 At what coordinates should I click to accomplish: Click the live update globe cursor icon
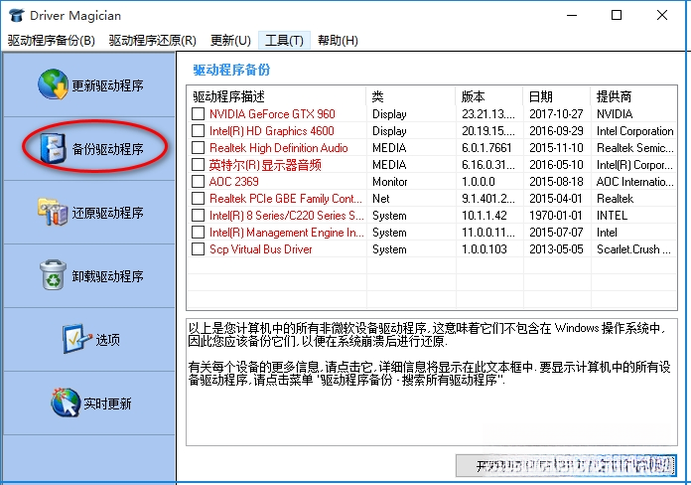[65, 402]
